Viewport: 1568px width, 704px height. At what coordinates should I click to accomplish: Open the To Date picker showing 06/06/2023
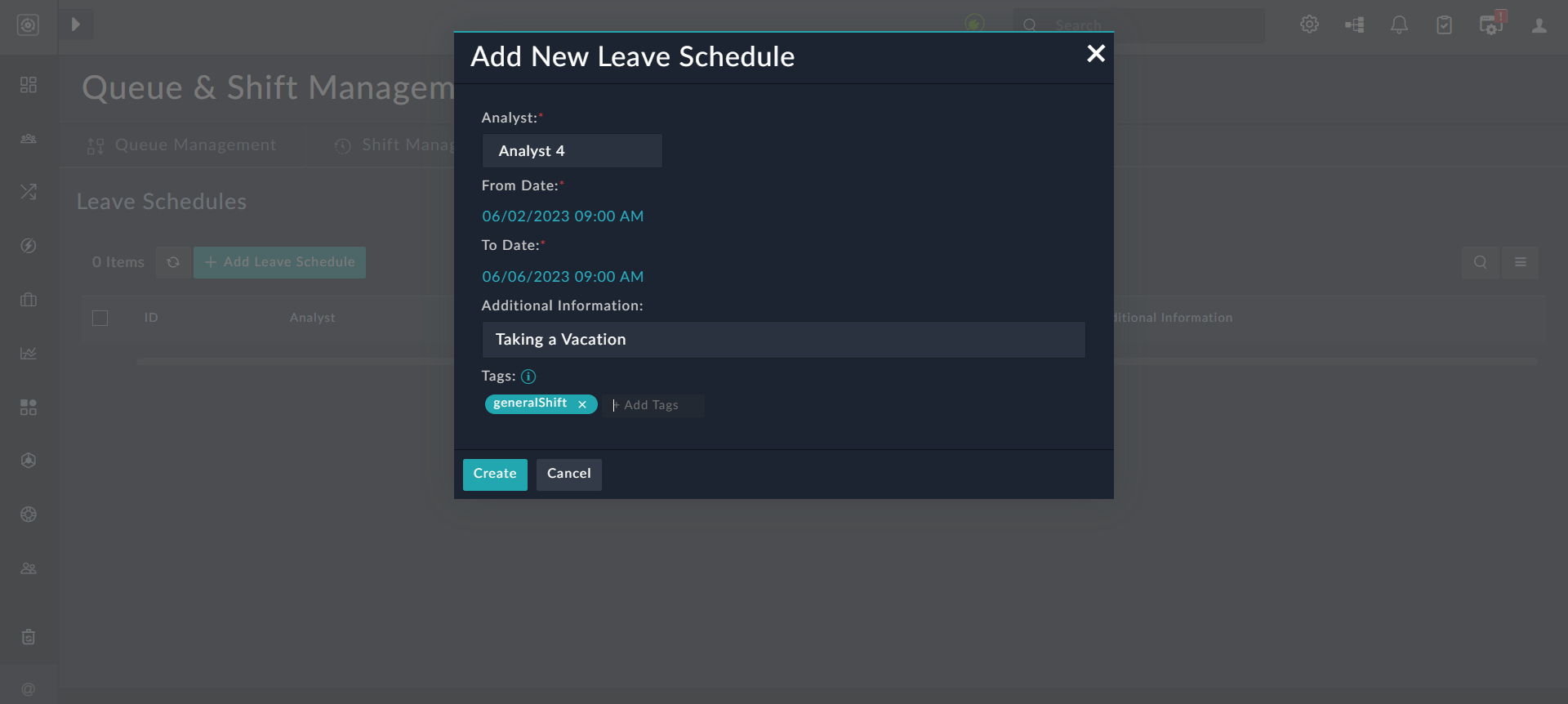562,276
